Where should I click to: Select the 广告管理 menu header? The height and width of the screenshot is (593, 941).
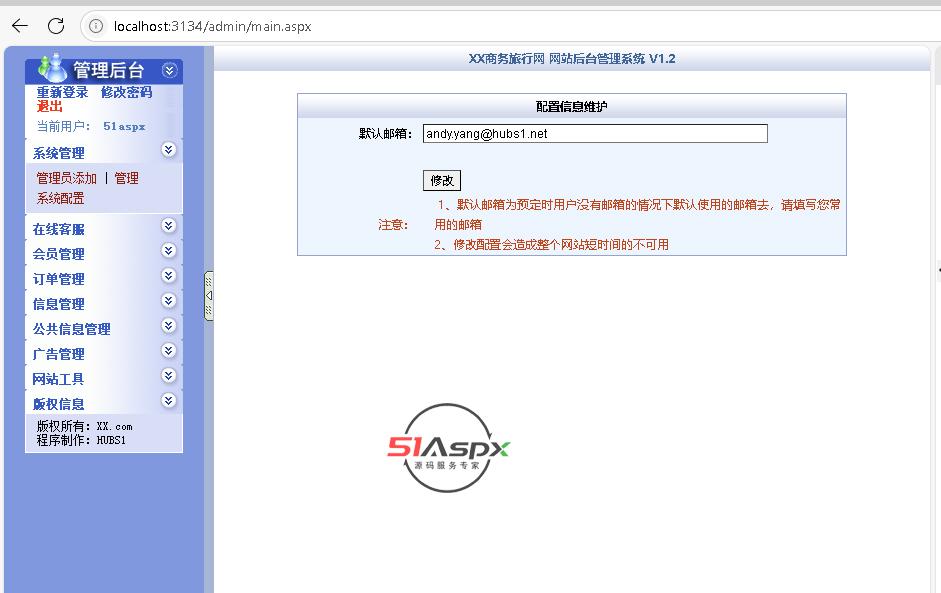(x=59, y=354)
